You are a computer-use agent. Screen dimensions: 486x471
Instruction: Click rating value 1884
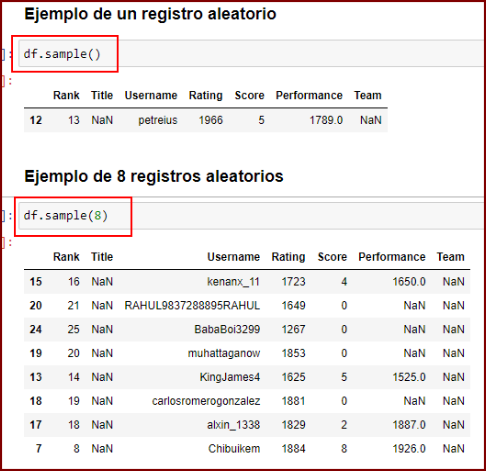294,448
